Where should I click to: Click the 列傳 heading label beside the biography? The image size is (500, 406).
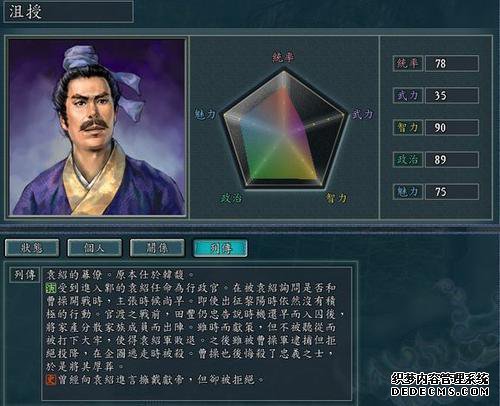[x=25, y=275]
